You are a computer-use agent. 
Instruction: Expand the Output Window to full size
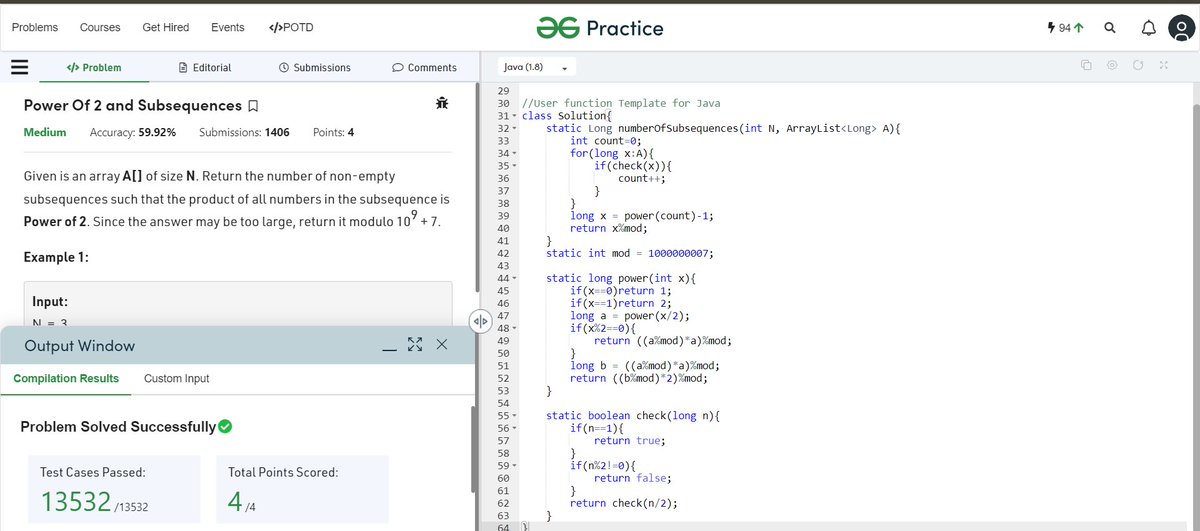(x=416, y=345)
